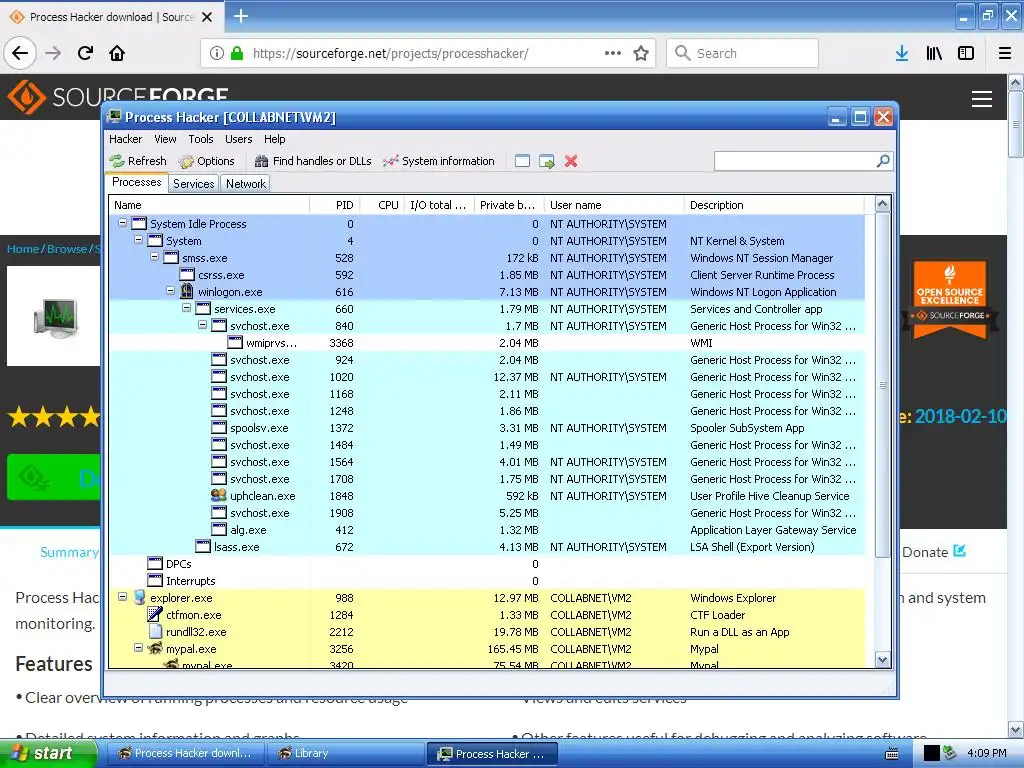This screenshot has height=768, width=1024.
Task: Collapse the System process node
Action: pyautogui.click(x=138, y=240)
